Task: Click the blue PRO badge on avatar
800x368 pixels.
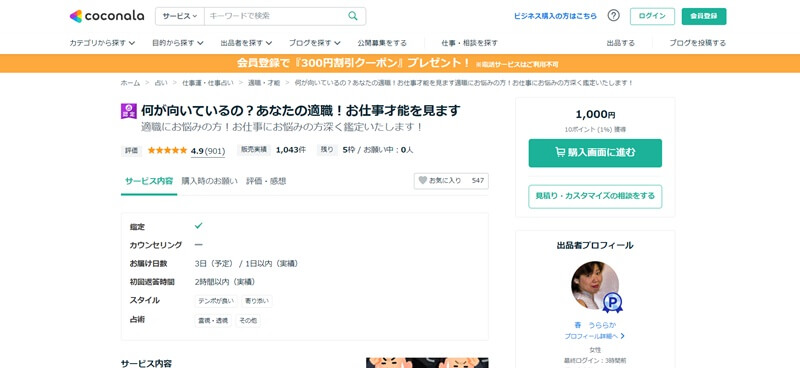Action: click(612, 303)
